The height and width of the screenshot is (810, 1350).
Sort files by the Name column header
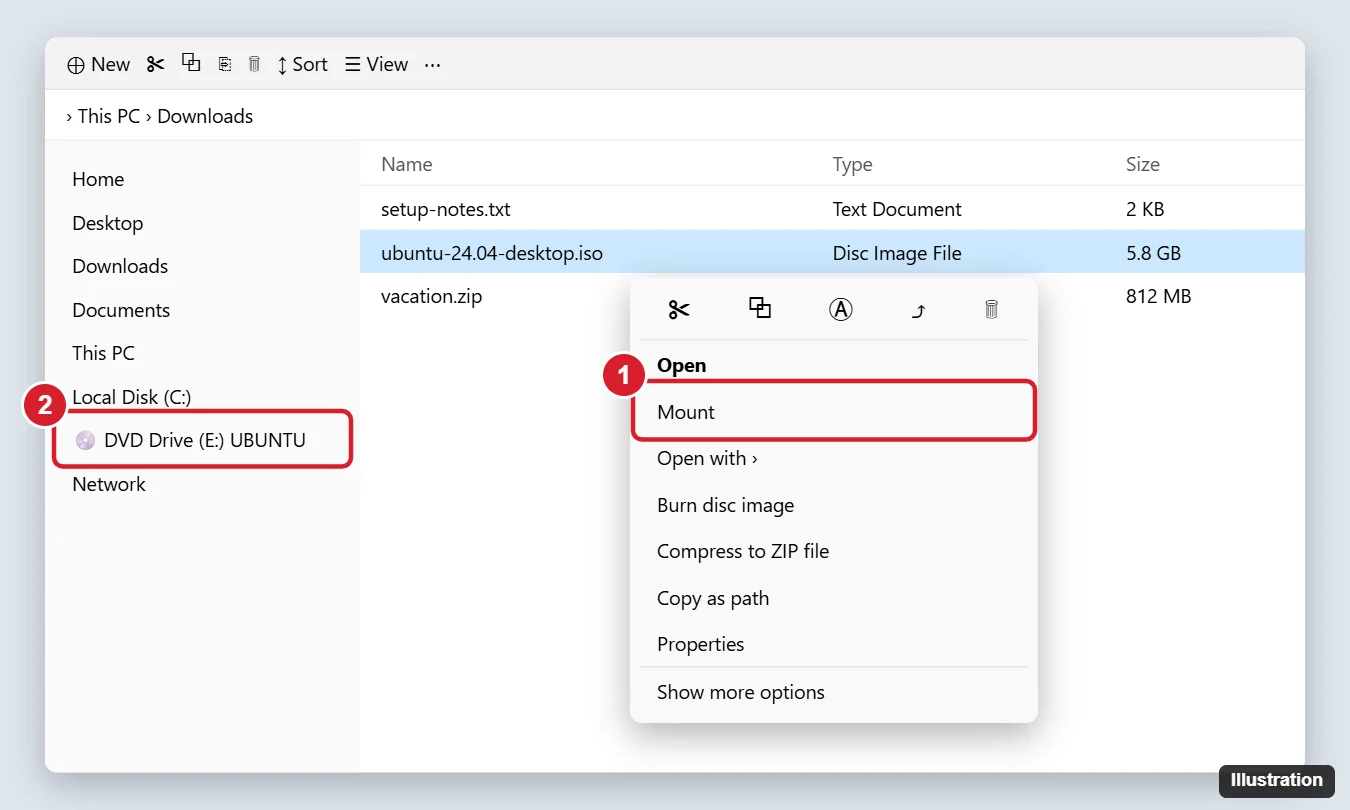coord(407,164)
